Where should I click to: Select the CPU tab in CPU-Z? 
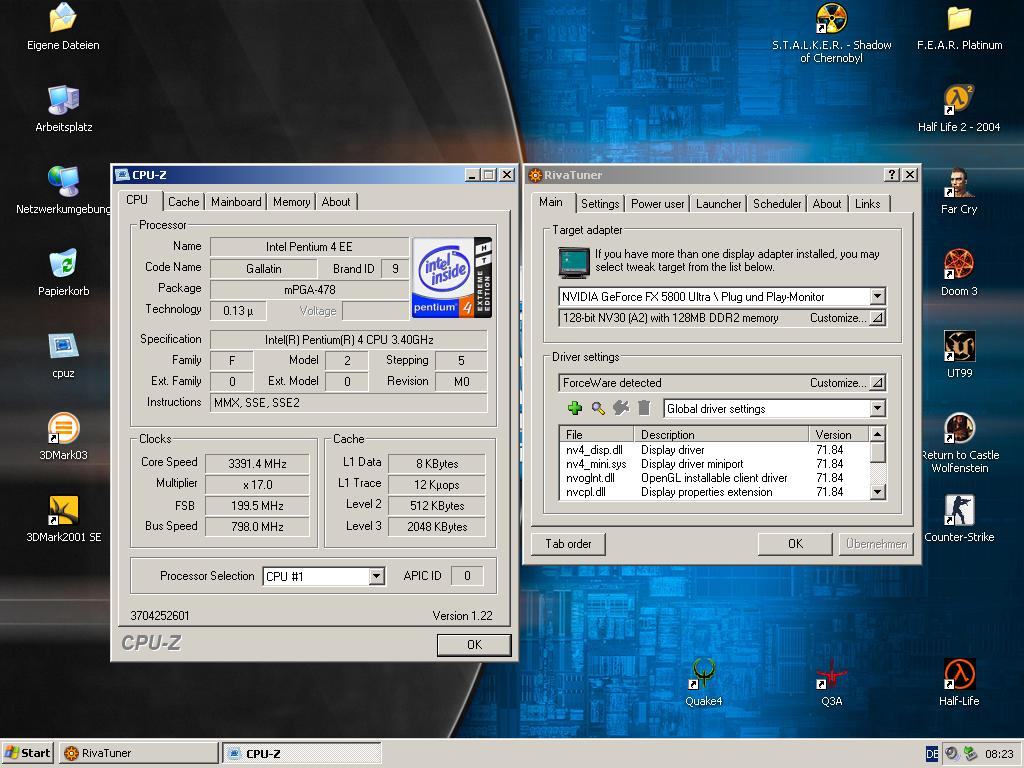[137, 200]
